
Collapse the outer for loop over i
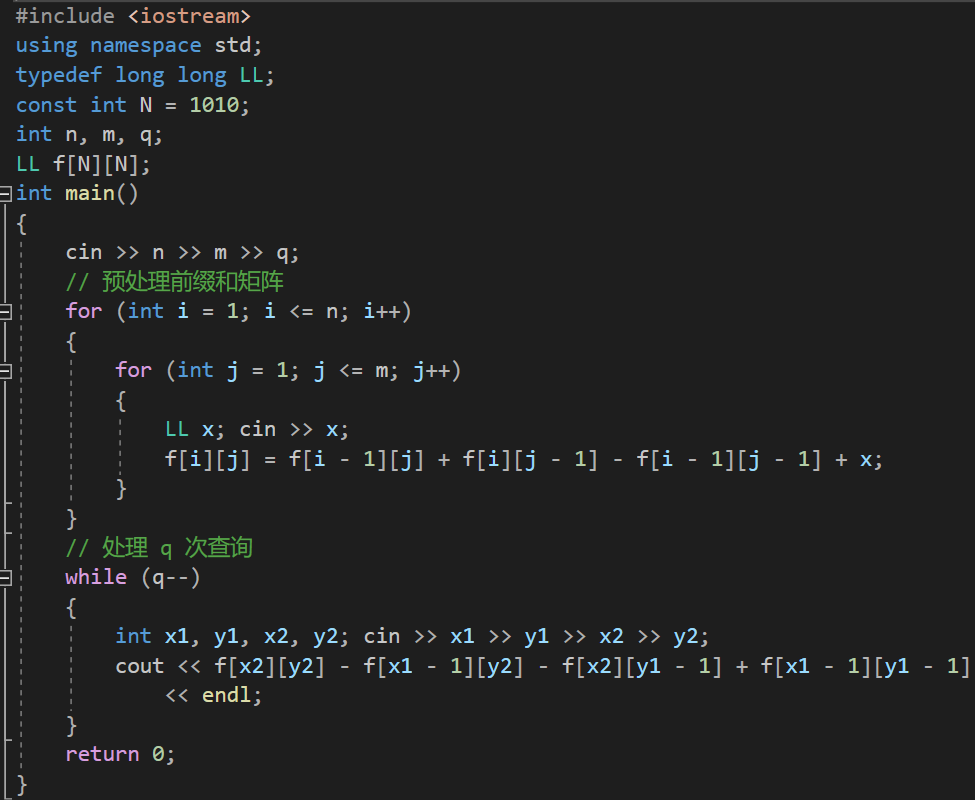(x=6, y=312)
